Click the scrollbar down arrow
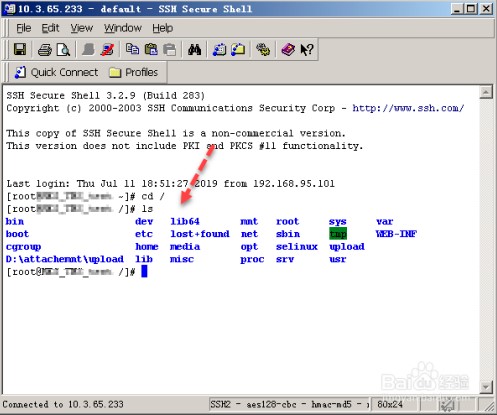Viewport: 497px width, 415px height. (x=486, y=387)
